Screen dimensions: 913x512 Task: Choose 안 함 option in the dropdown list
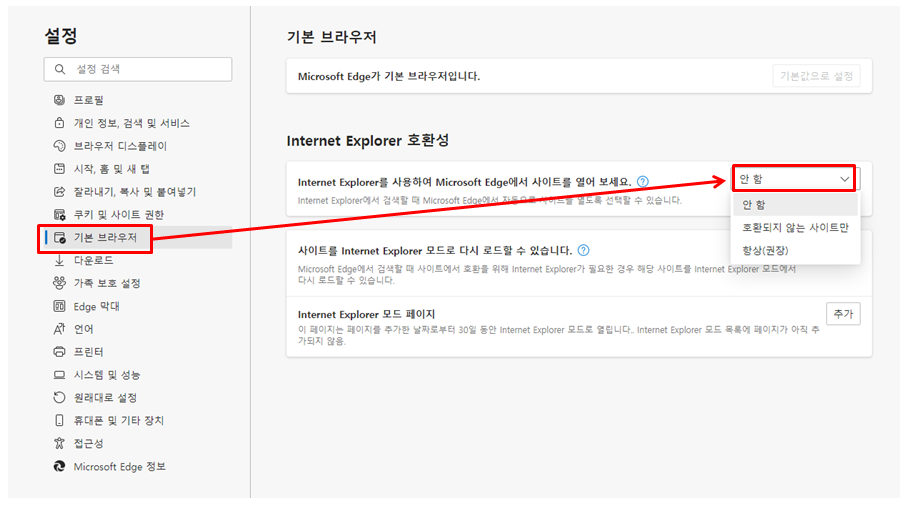click(x=795, y=204)
